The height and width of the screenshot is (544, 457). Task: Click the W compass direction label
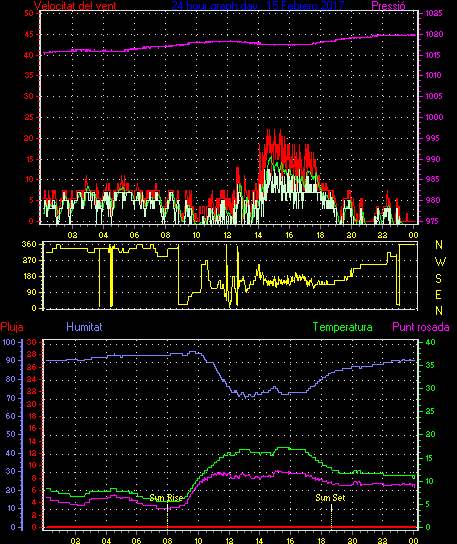click(440, 262)
